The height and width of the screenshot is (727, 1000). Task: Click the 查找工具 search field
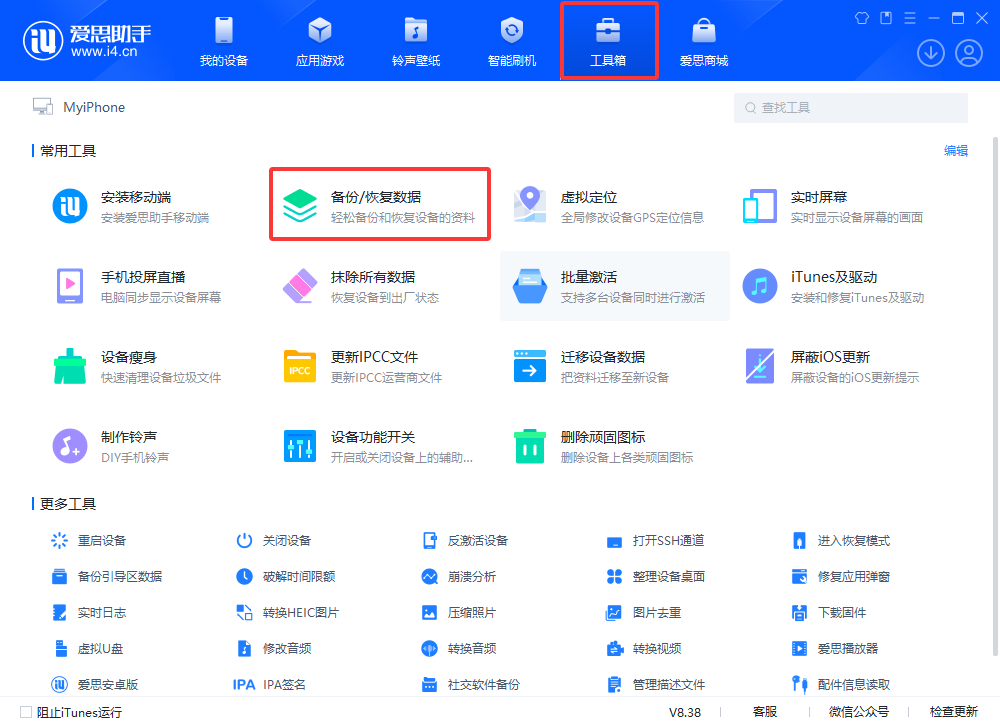(850, 108)
